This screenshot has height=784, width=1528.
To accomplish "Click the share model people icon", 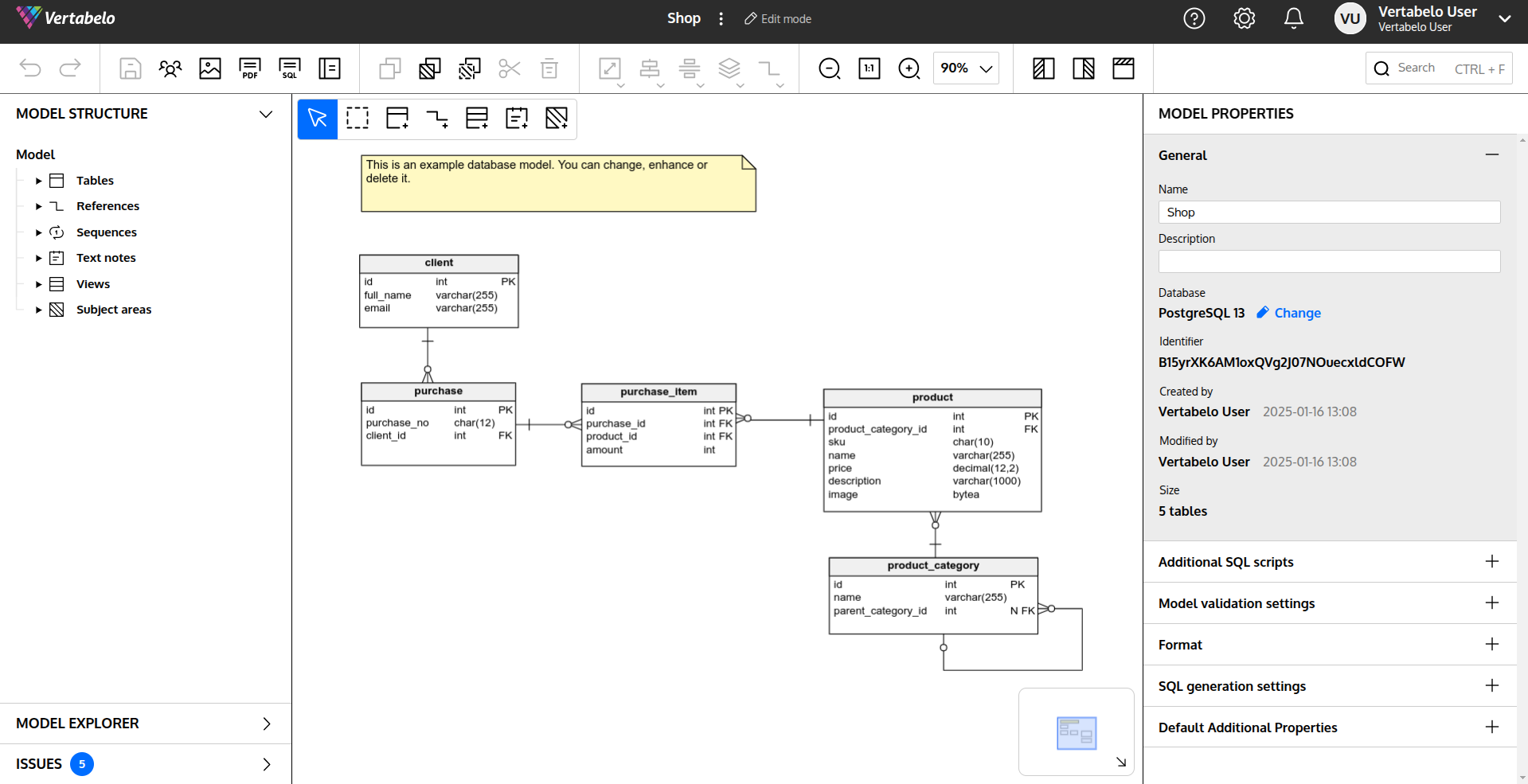I will pyautogui.click(x=170, y=68).
